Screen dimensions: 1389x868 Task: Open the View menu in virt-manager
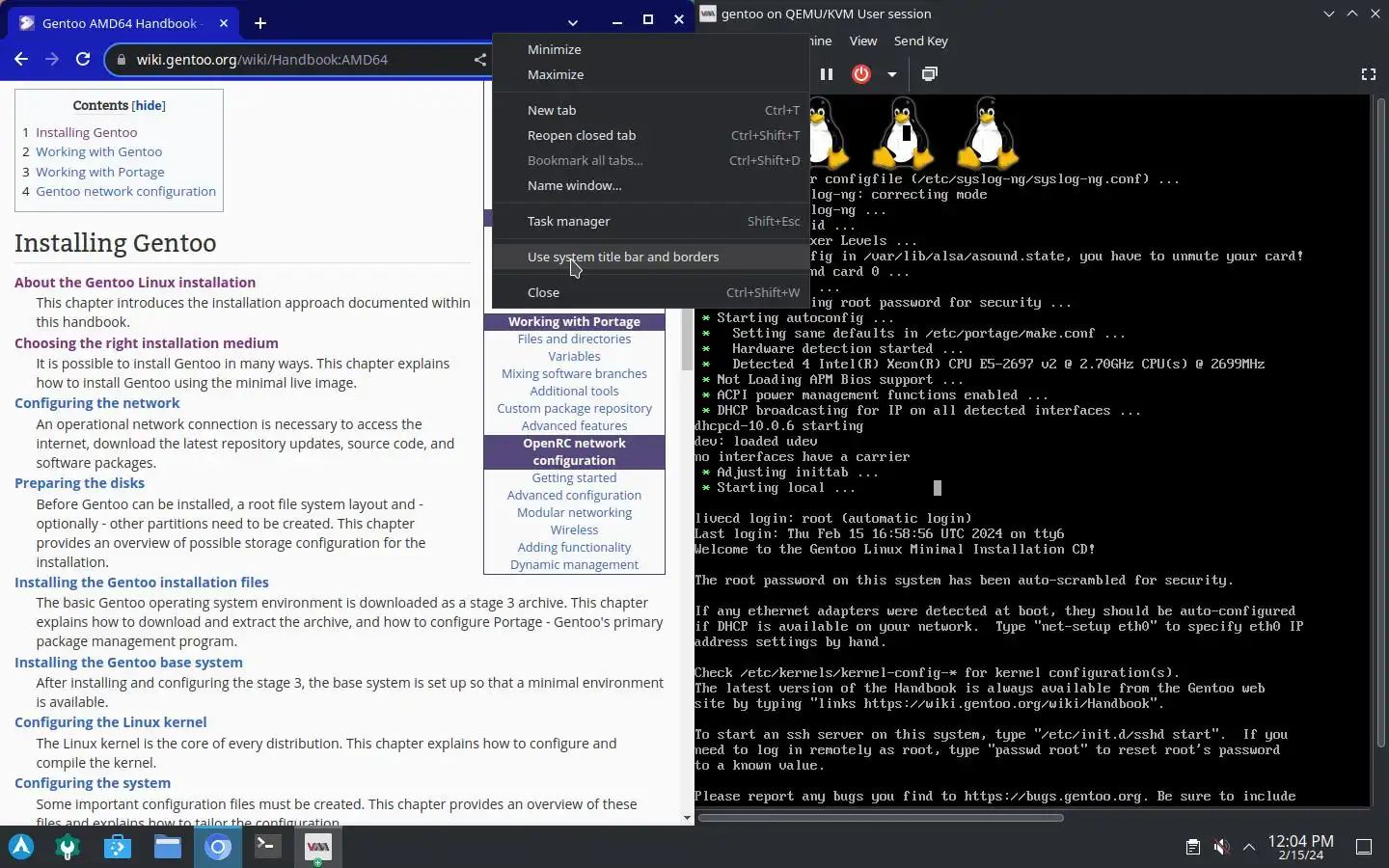coord(863,41)
